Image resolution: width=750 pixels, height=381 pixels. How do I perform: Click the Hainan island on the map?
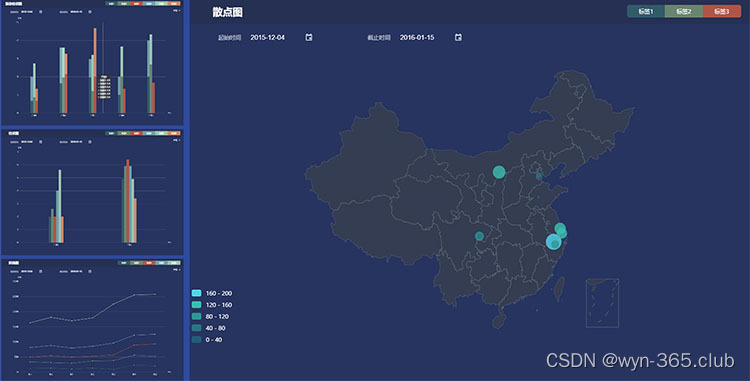click(499, 321)
